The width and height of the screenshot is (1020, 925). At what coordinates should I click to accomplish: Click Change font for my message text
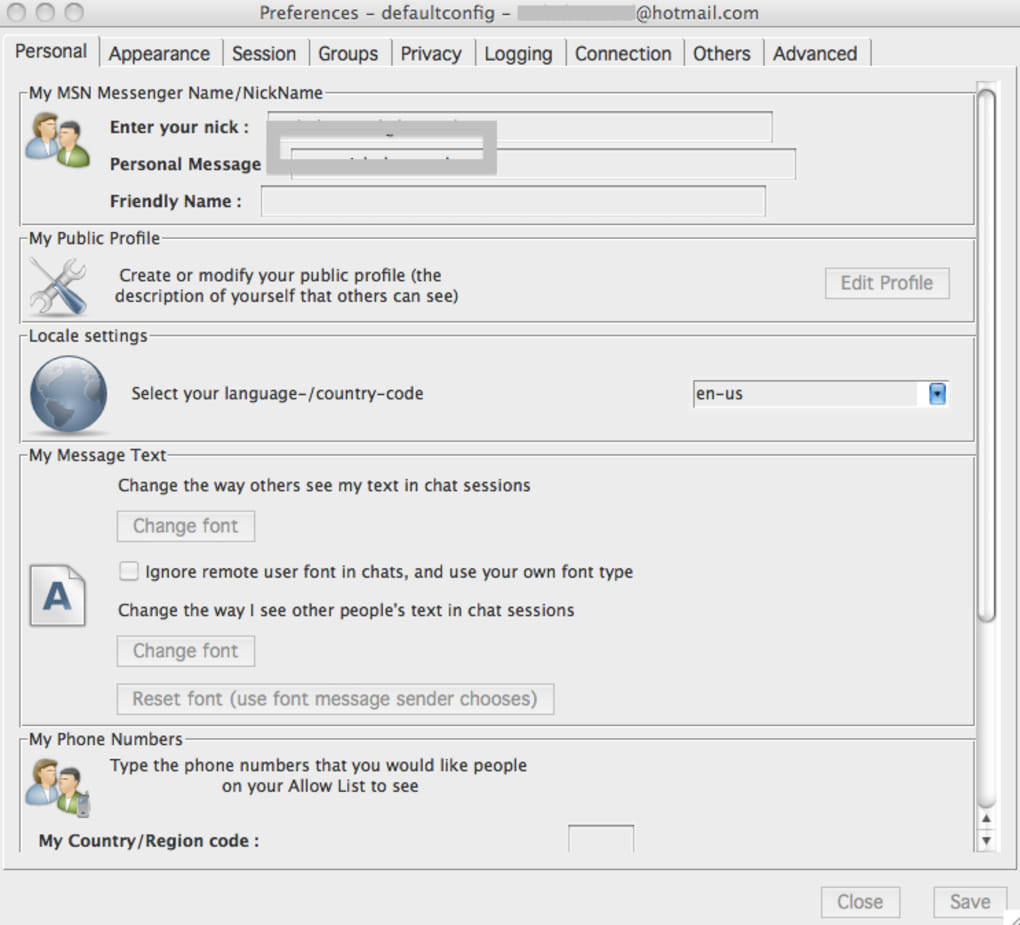(185, 526)
